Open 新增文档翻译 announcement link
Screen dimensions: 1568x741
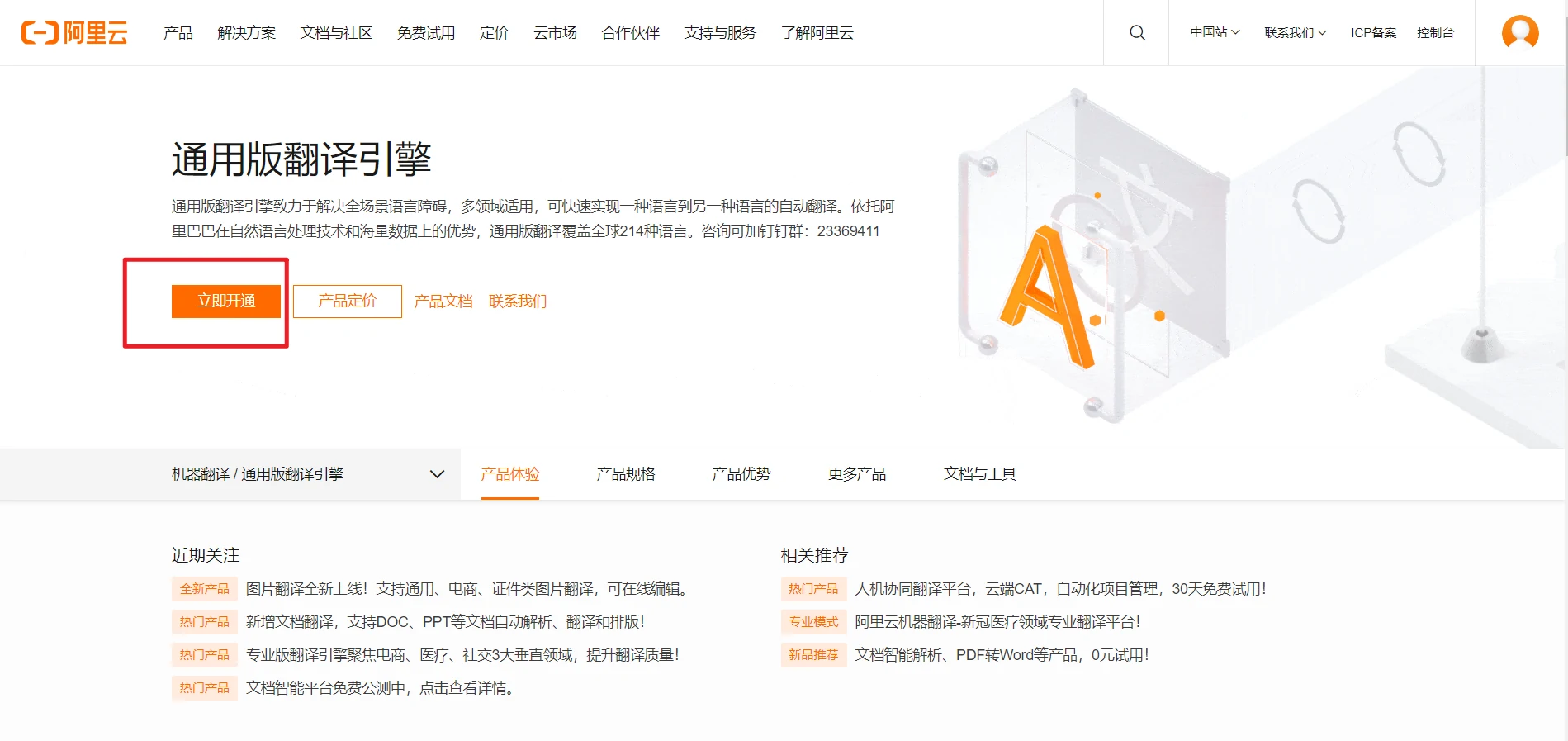click(x=445, y=622)
